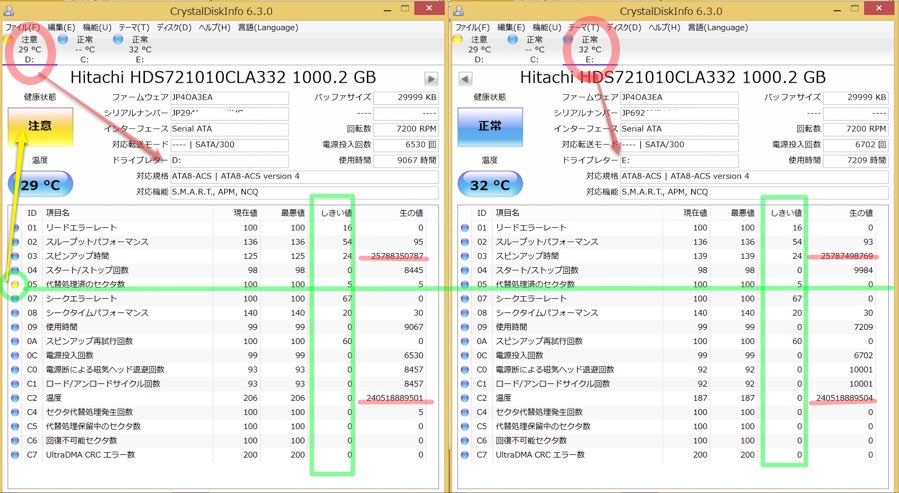
Task: Open 言語(Language) menu in left window
Action: click(x=268, y=28)
